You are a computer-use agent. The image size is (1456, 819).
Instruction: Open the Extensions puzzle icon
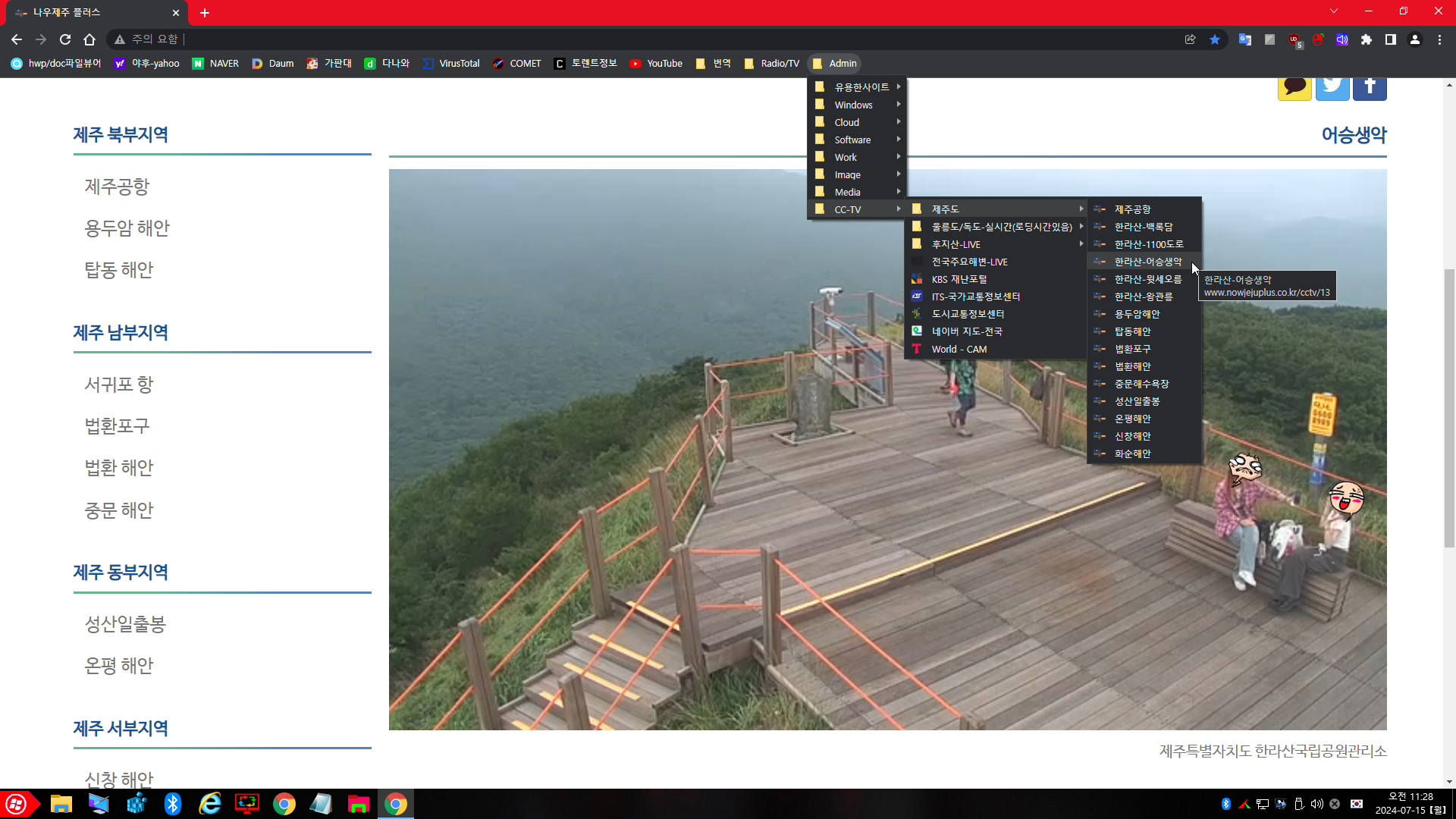(x=1367, y=39)
